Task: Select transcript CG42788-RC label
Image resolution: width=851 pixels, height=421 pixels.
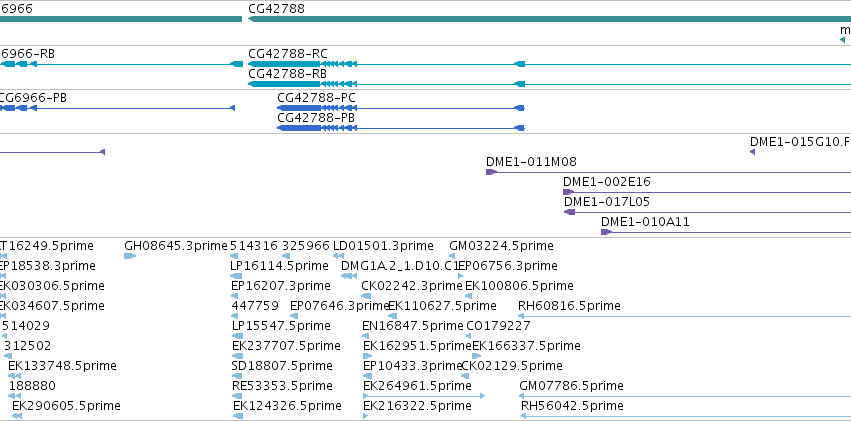Action: pyautogui.click(x=288, y=54)
